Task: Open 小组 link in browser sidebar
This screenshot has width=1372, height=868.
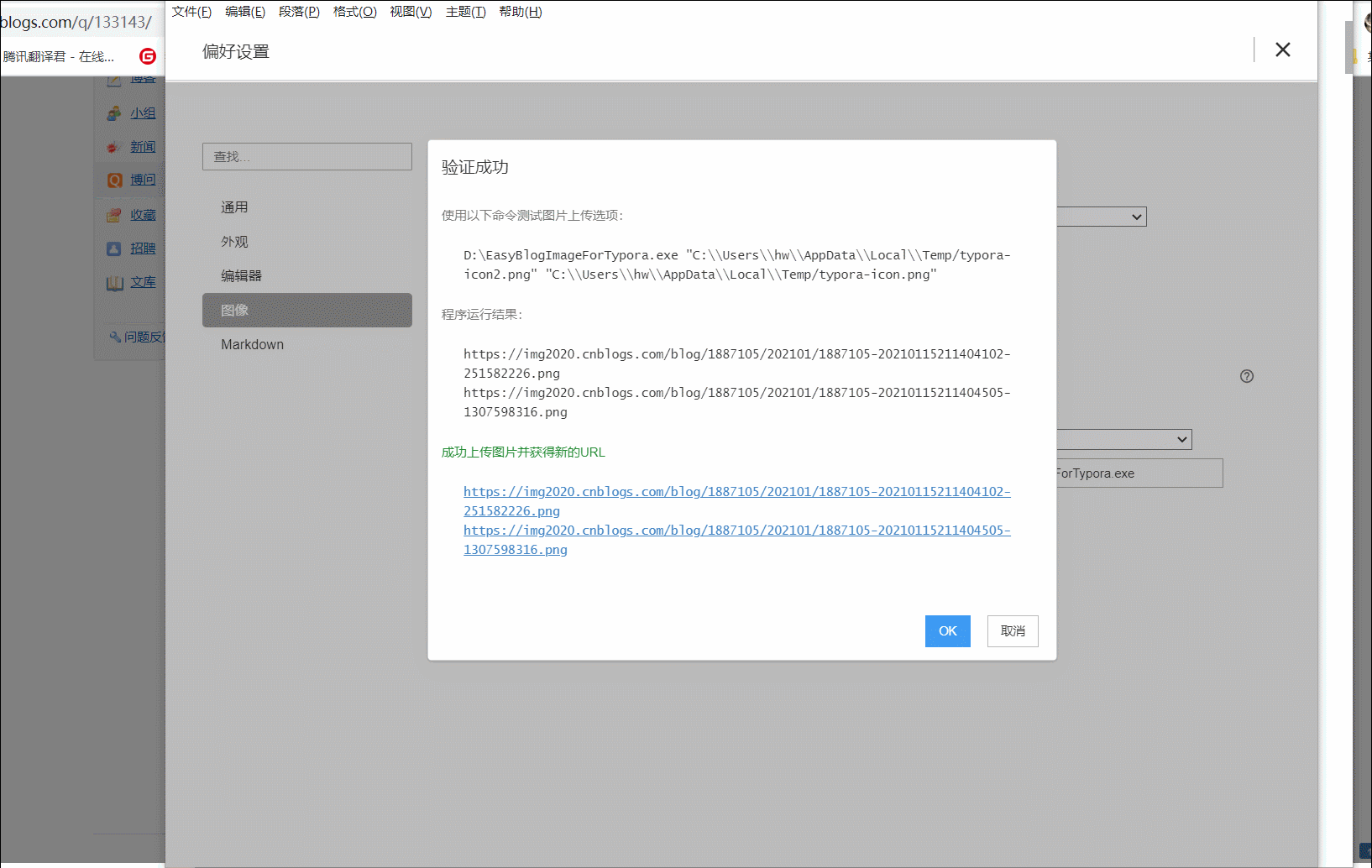Action: tap(143, 113)
